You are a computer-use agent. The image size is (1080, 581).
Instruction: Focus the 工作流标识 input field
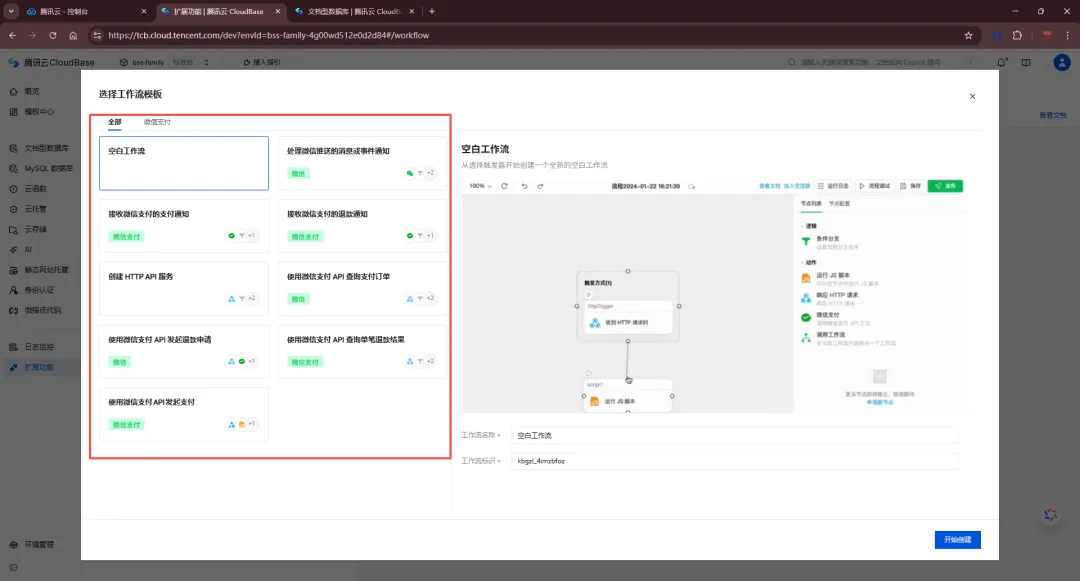point(734,461)
